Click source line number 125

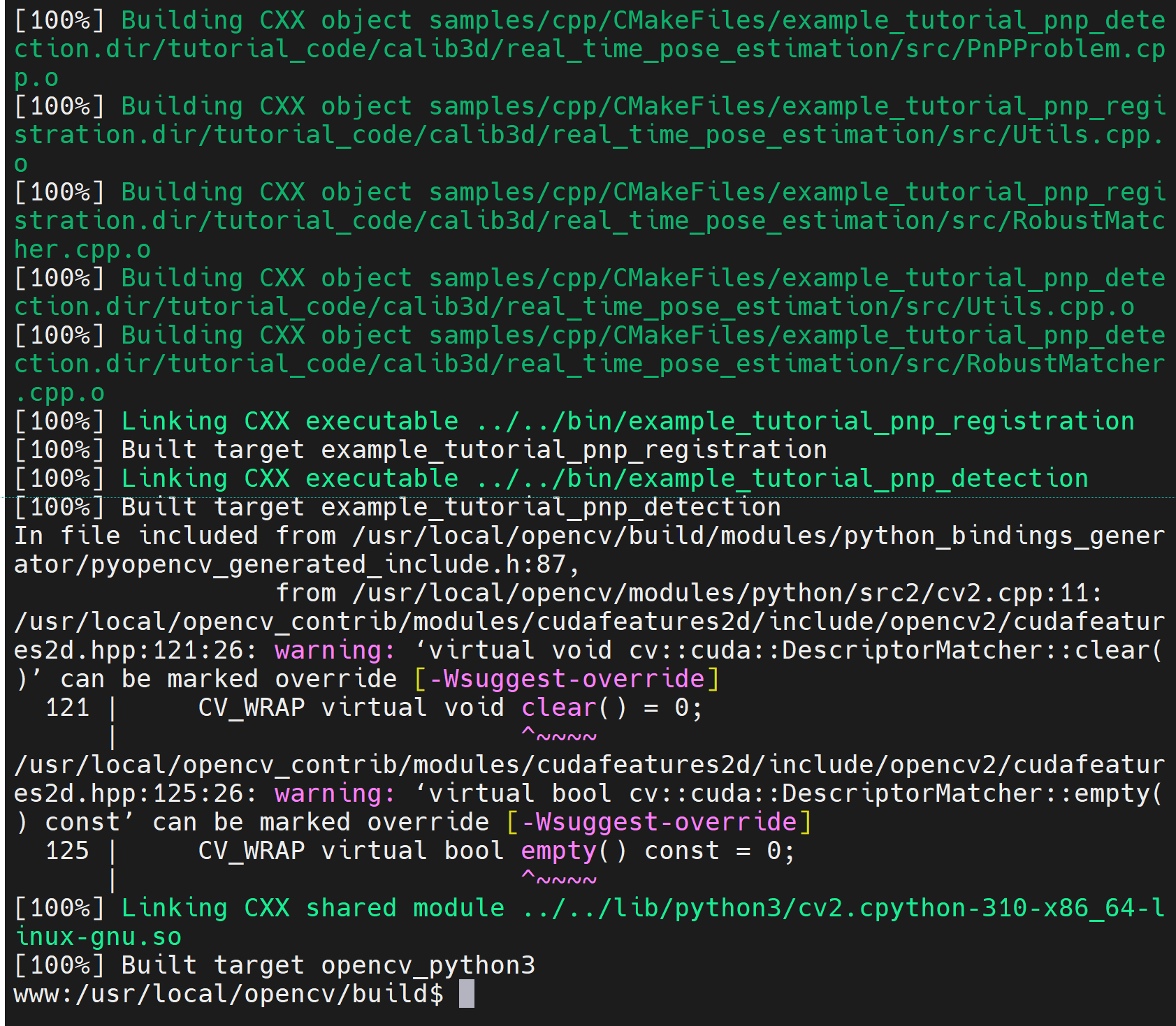[x=68, y=850]
